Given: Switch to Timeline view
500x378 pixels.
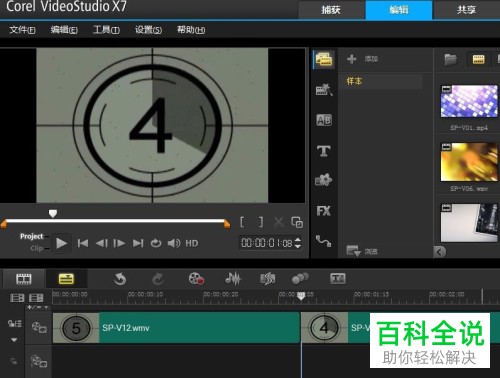Looking at the screenshot, I should (x=66, y=279).
